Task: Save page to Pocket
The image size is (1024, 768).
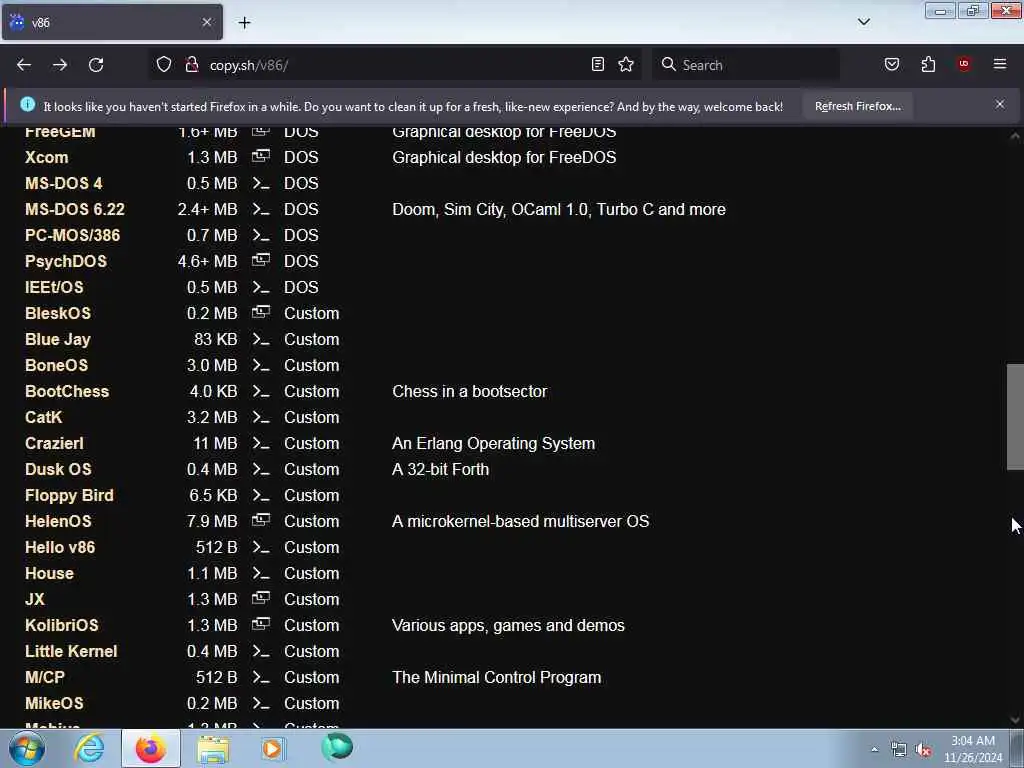Action: click(x=892, y=64)
